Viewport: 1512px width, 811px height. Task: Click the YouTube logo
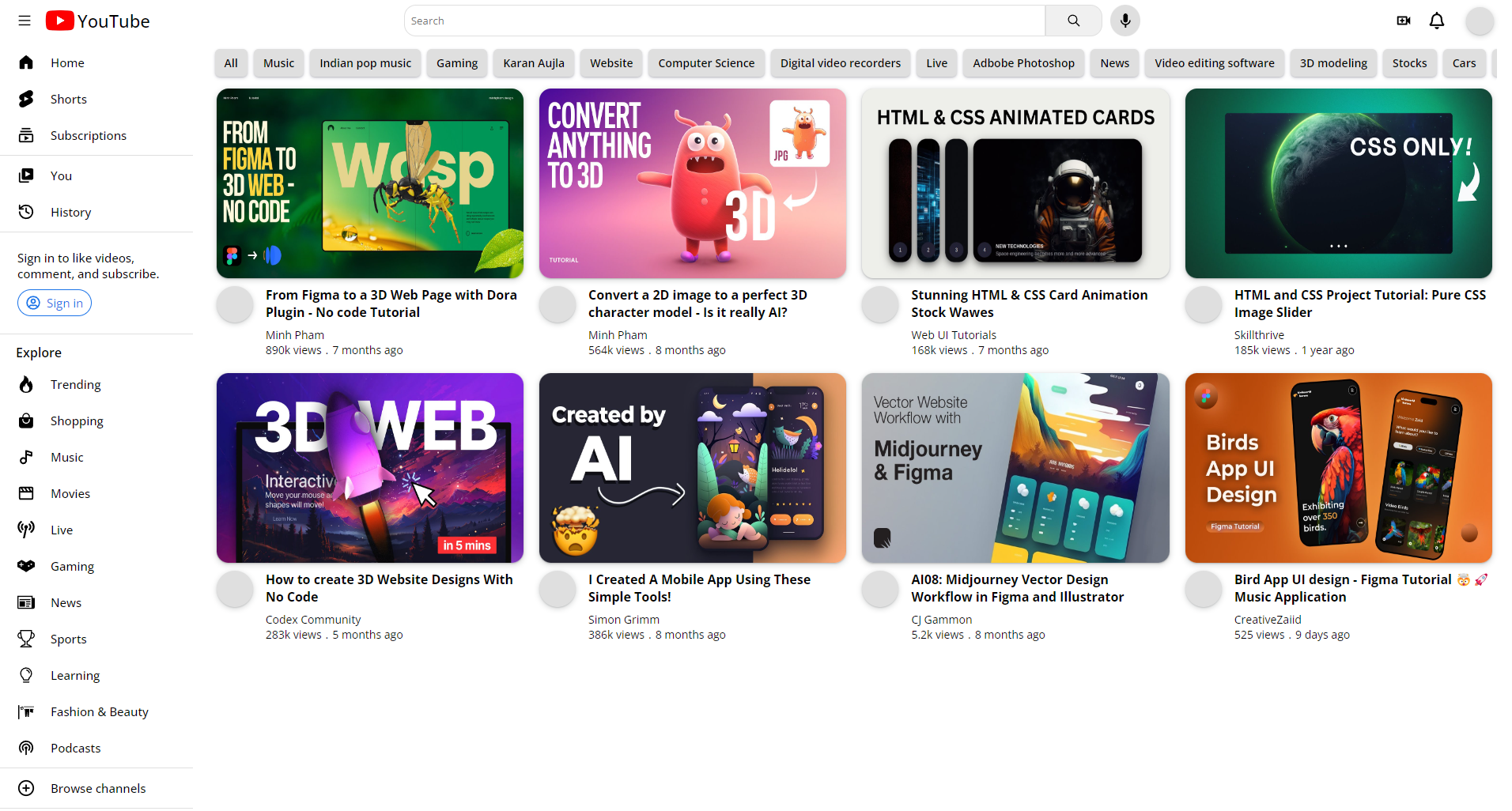pos(97,21)
